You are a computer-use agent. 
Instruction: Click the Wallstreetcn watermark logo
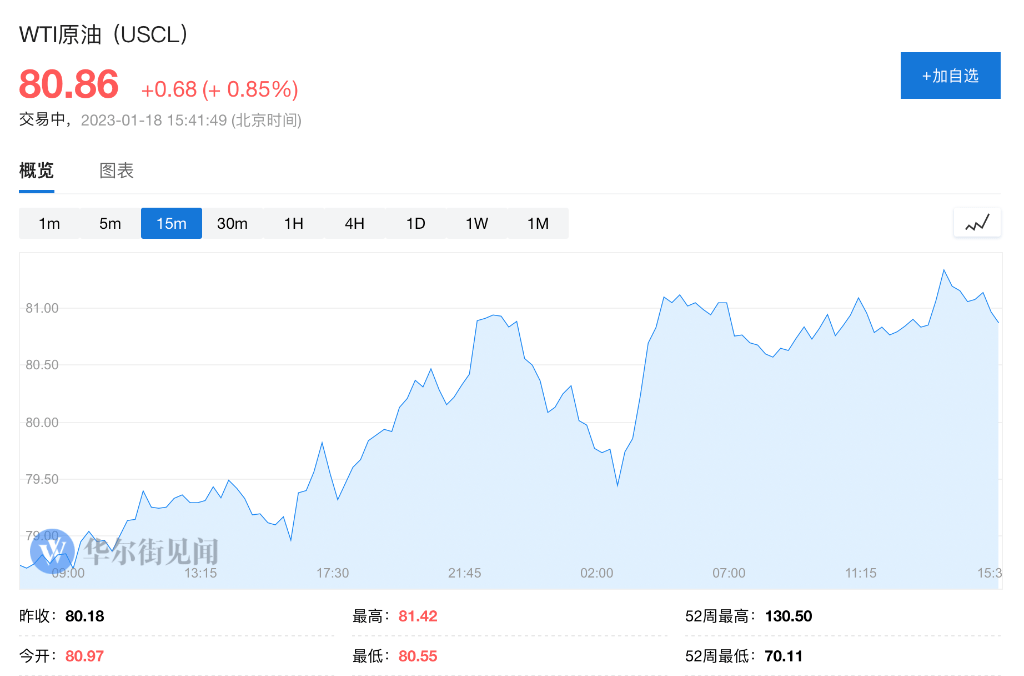pyautogui.click(x=125, y=551)
